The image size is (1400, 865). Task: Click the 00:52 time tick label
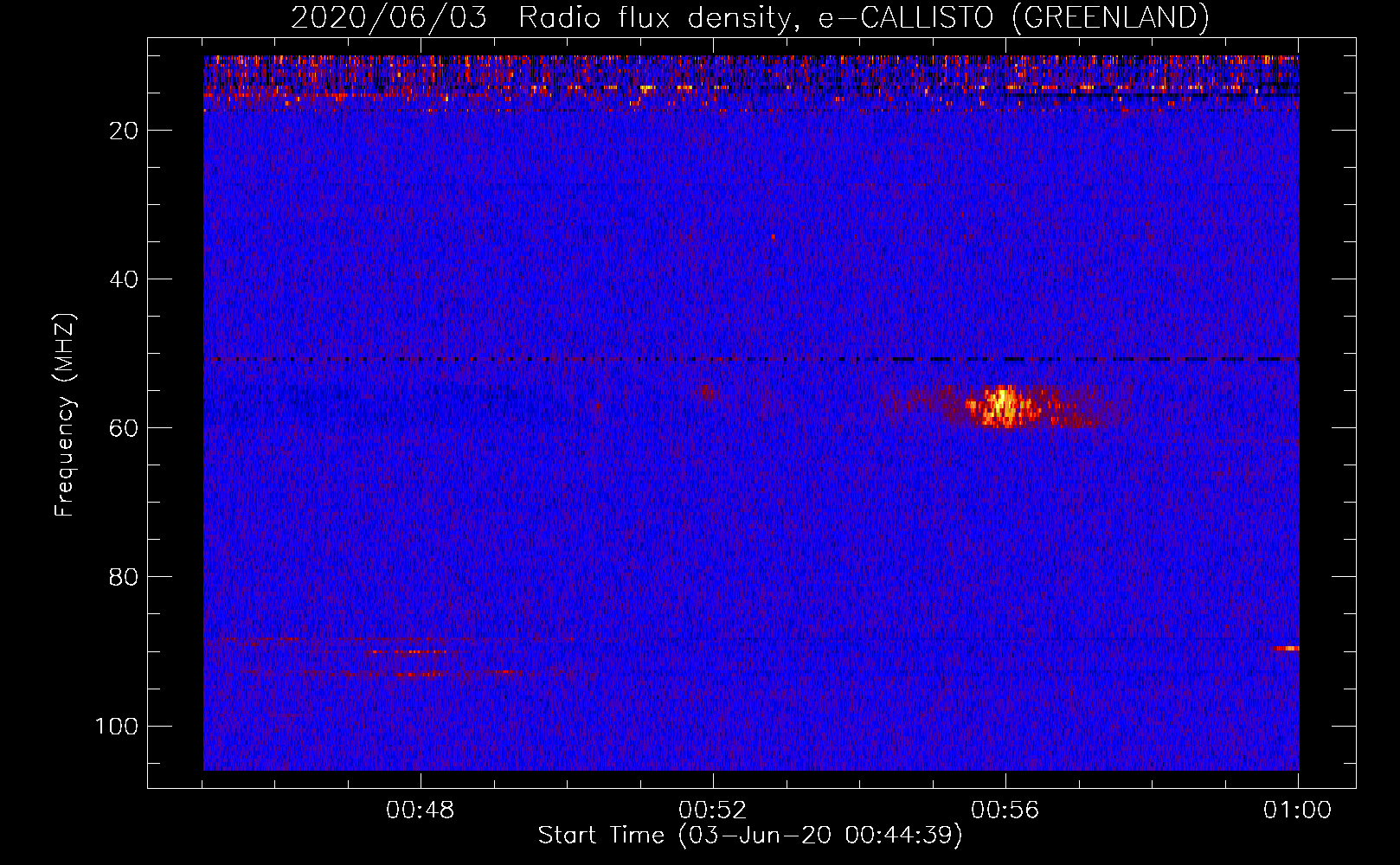tap(713, 811)
